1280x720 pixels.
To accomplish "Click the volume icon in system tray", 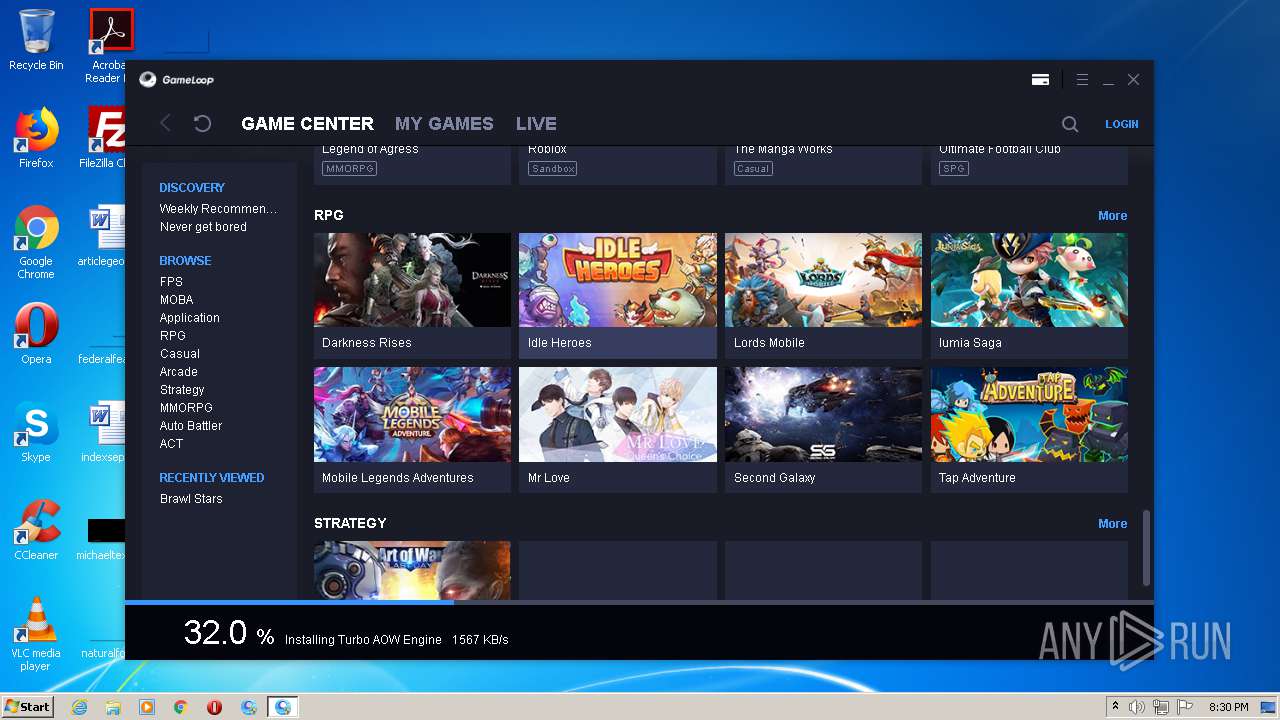I will pyautogui.click(x=1136, y=707).
